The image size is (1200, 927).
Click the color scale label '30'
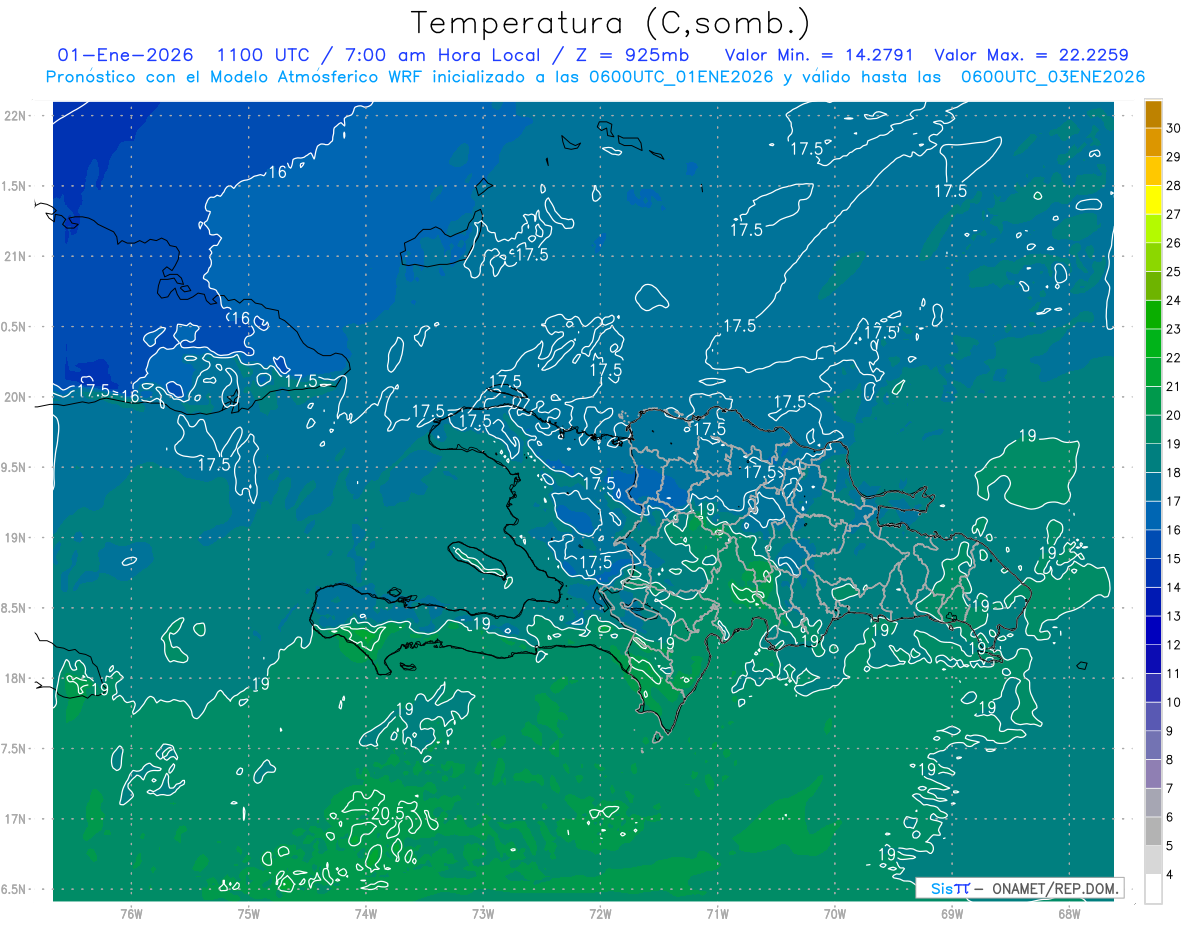click(x=1174, y=127)
